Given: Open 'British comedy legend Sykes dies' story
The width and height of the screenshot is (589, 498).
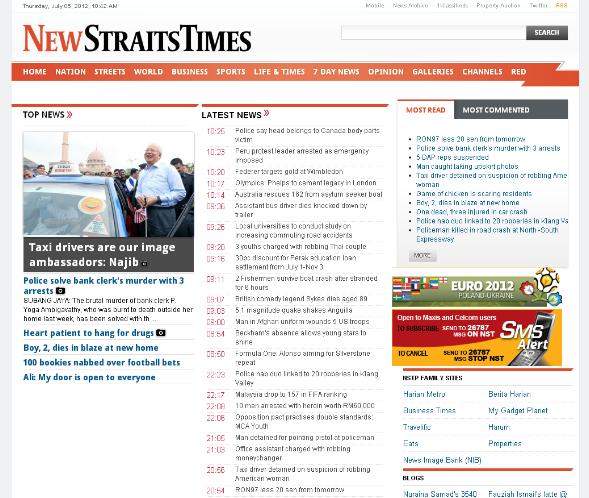Looking at the screenshot, I should point(301,299).
